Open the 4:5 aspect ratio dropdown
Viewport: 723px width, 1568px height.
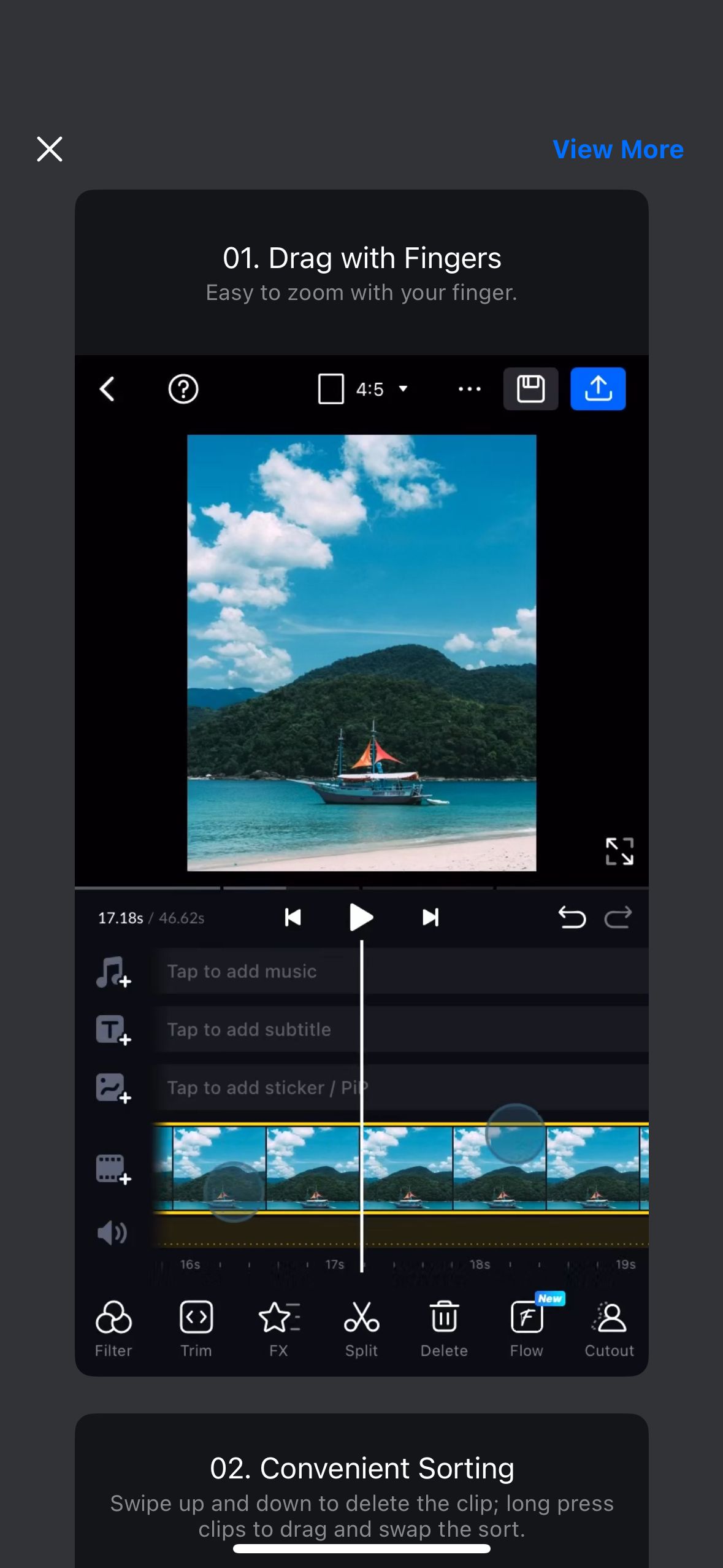[363, 389]
